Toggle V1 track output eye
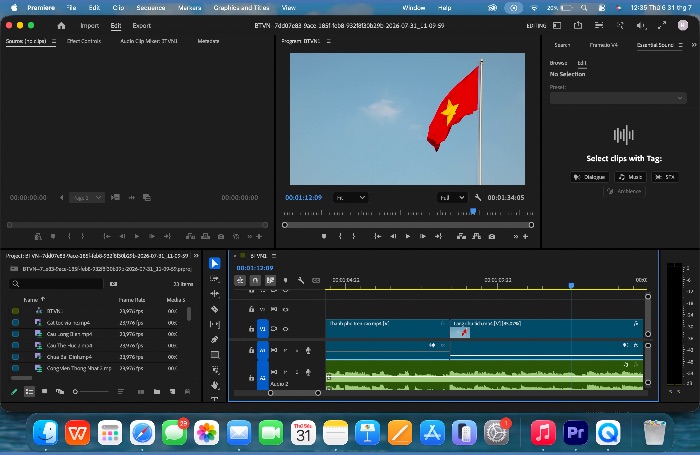This screenshot has width=700, height=455. click(x=285, y=329)
